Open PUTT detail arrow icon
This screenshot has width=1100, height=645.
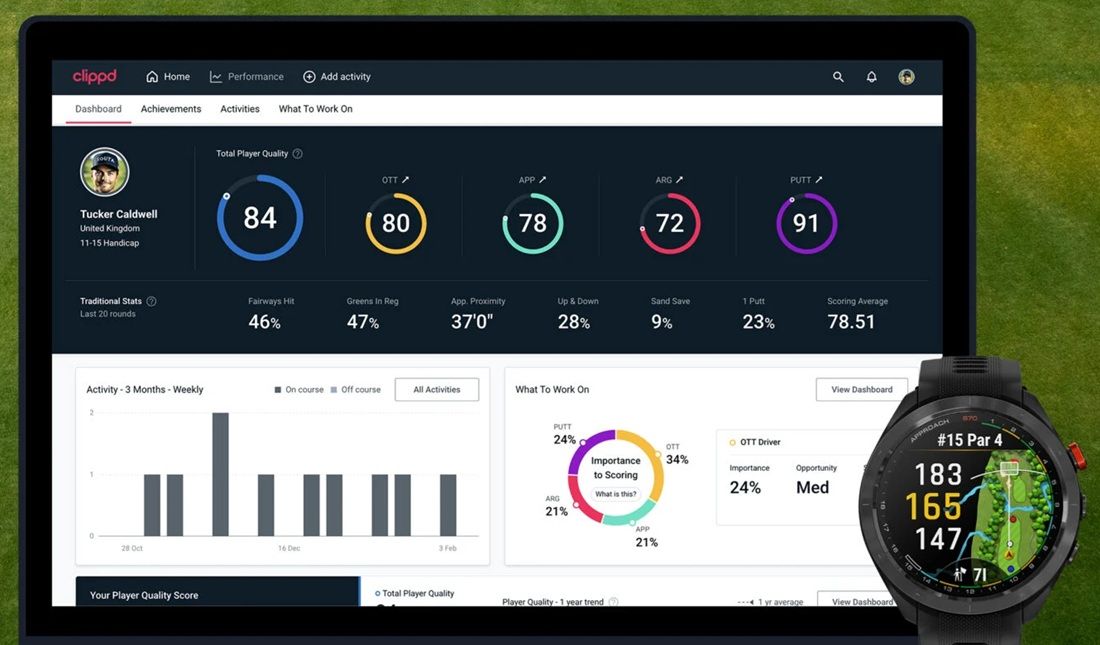click(819, 180)
